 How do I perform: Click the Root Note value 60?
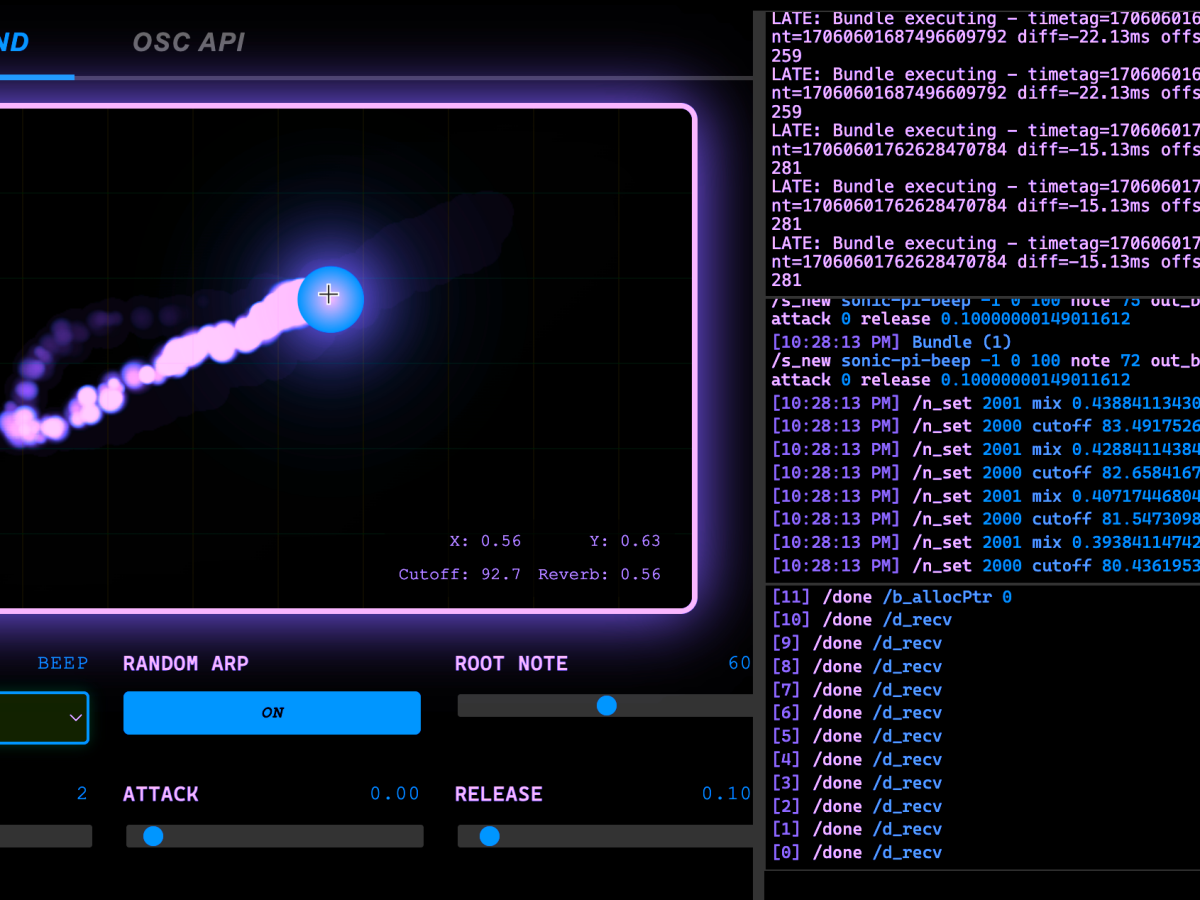[739, 663]
